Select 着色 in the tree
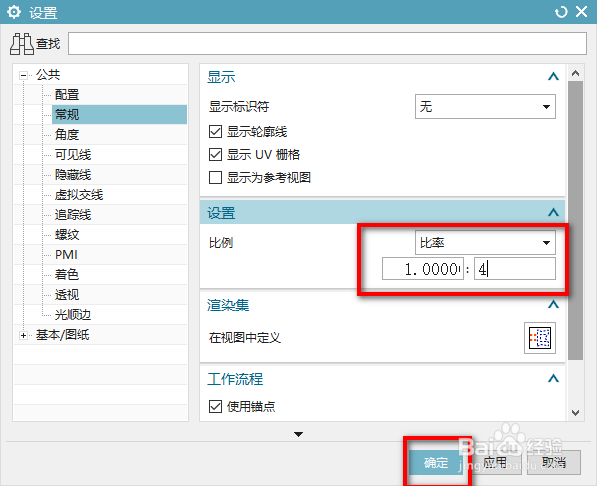 pyautogui.click(x=67, y=275)
